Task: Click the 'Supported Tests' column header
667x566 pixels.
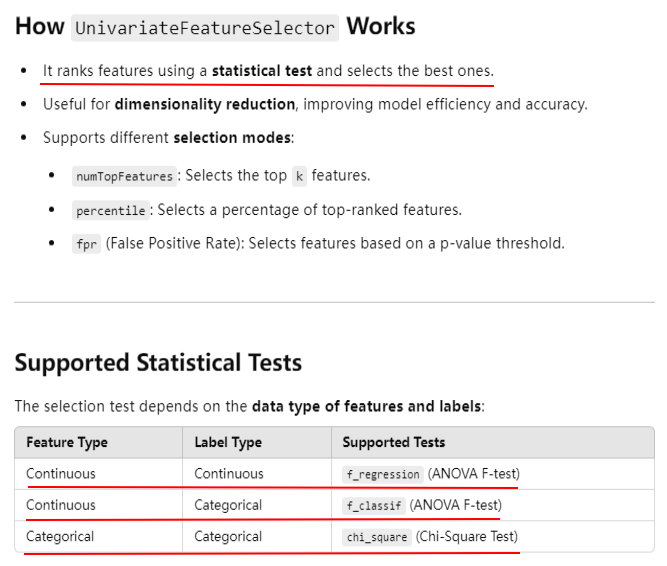Action: [393, 442]
